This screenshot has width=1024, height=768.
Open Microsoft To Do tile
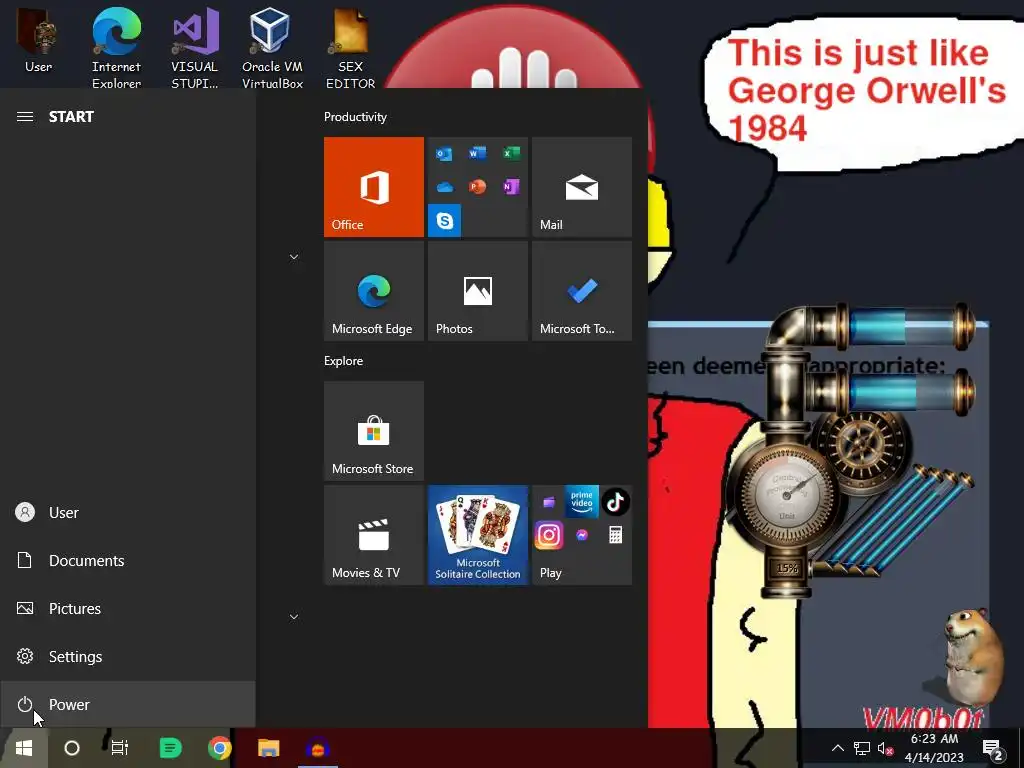[x=582, y=291]
